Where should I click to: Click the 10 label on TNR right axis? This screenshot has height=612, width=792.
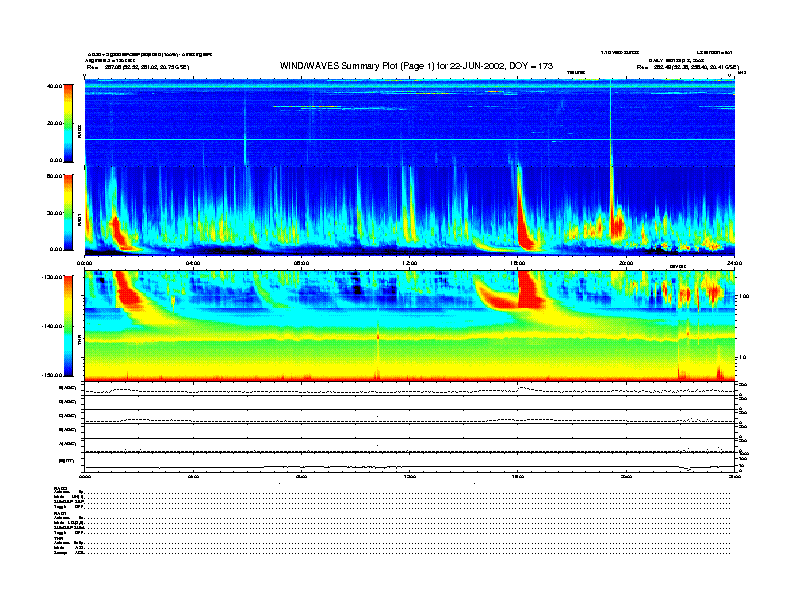pyautogui.click(x=742, y=358)
